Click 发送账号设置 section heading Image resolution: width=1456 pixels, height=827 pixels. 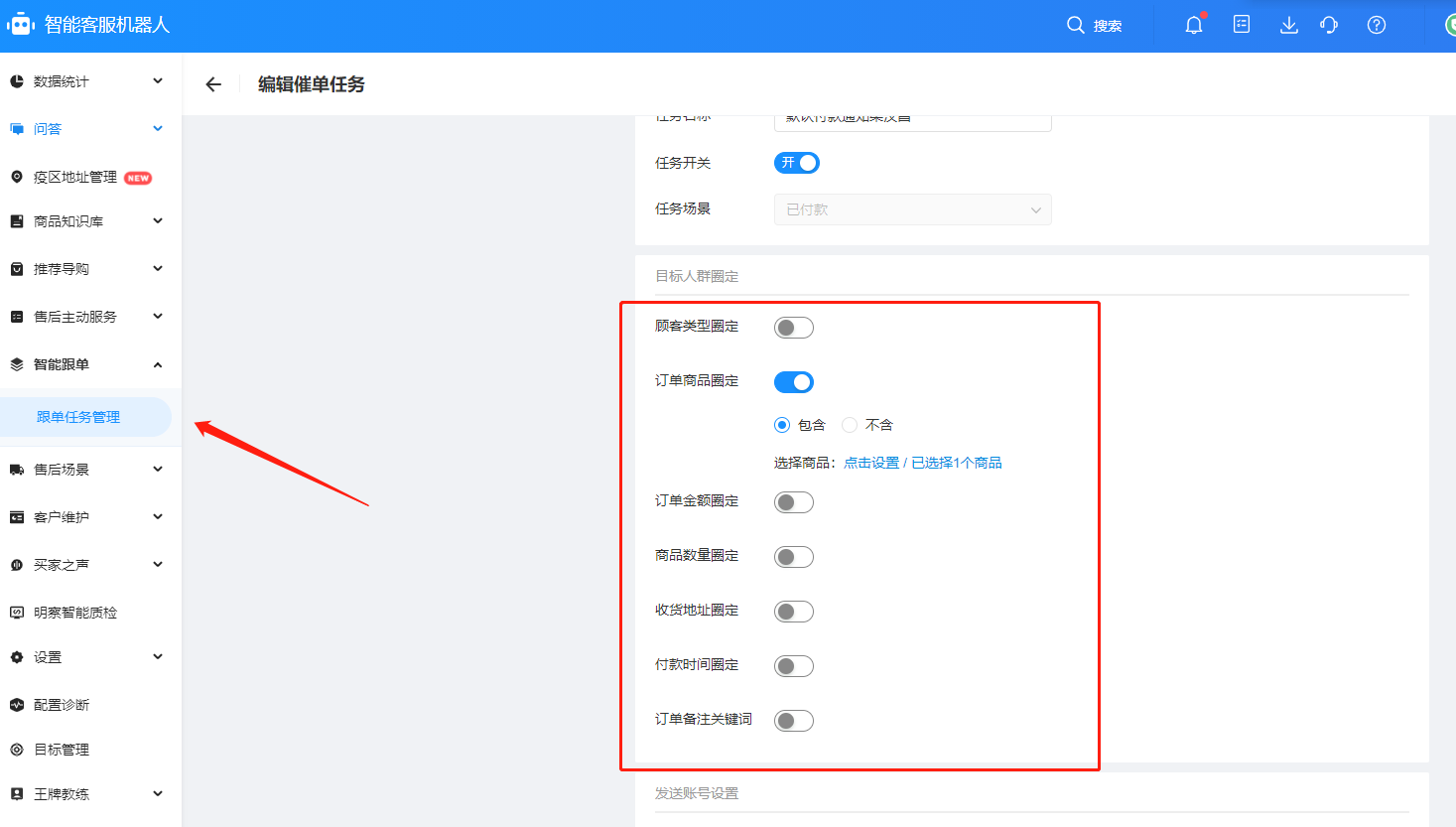coord(697,793)
